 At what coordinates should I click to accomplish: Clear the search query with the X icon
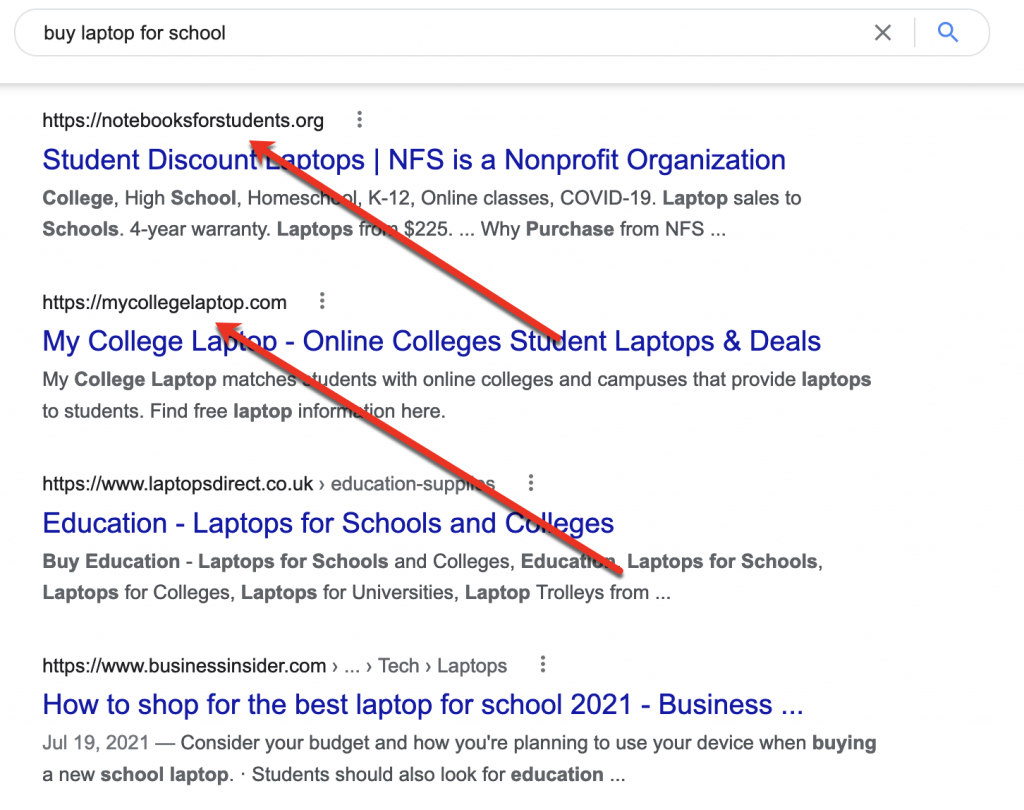(x=882, y=33)
